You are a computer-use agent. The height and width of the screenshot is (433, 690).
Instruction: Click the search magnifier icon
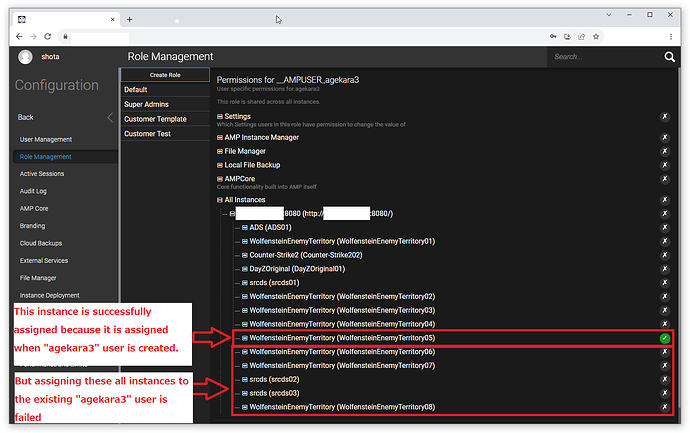pyautogui.click(x=669, y=57)
